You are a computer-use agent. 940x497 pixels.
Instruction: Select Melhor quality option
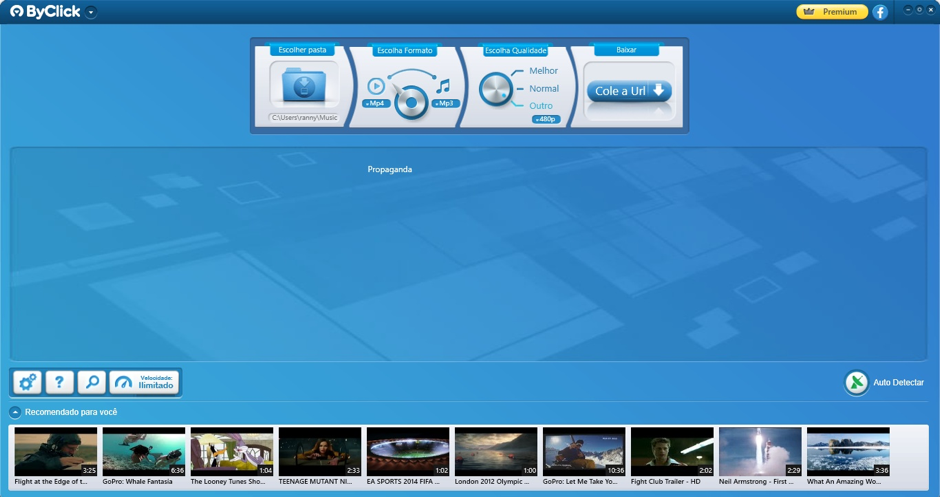click(x=543, y=71)
